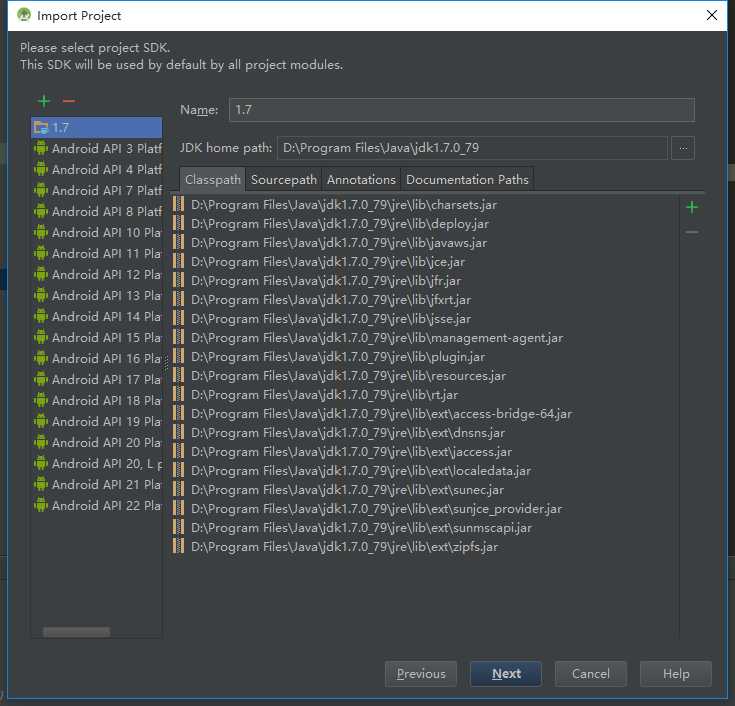Click Android icon for API 15 Platform

click(x=41, y=338)
